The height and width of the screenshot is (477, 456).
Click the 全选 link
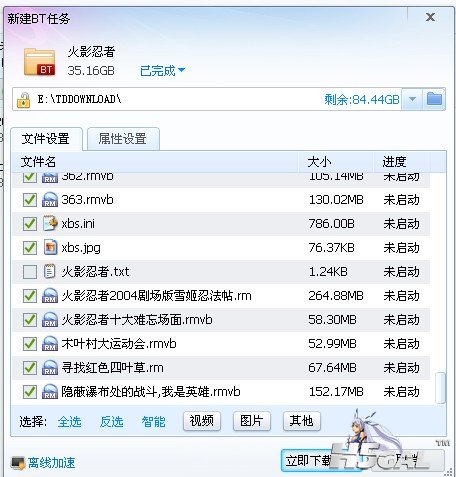pos(69,422)
